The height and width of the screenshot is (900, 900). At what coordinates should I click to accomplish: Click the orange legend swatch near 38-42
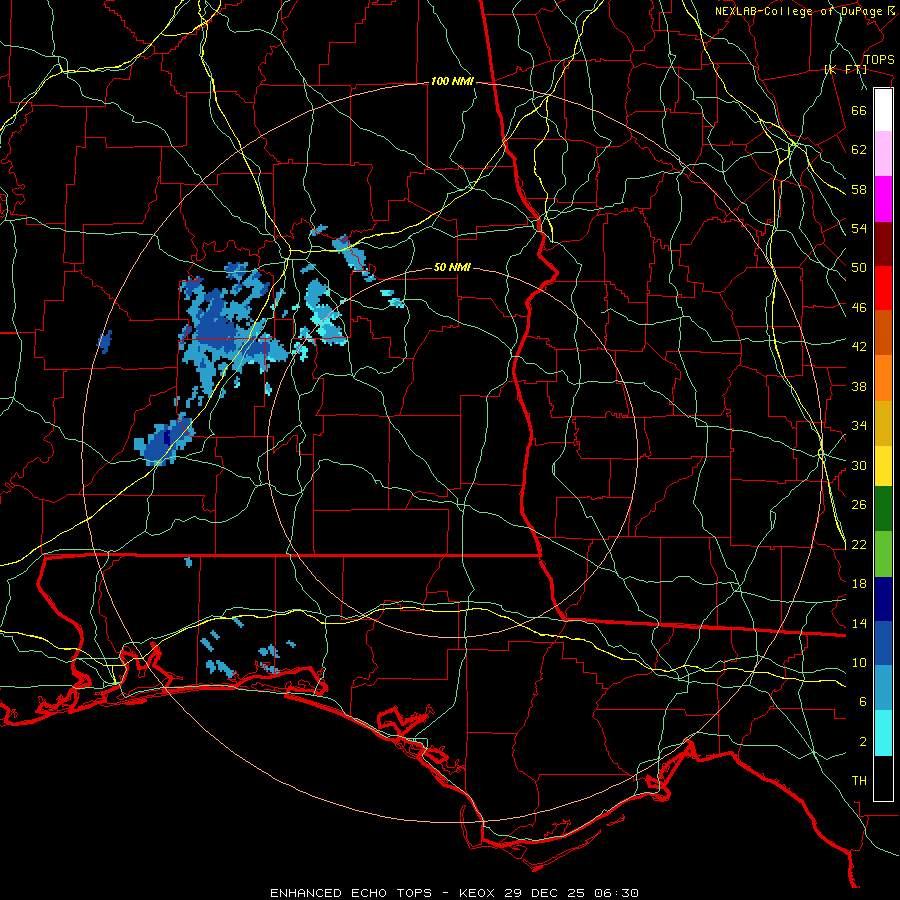click(883, 378)
